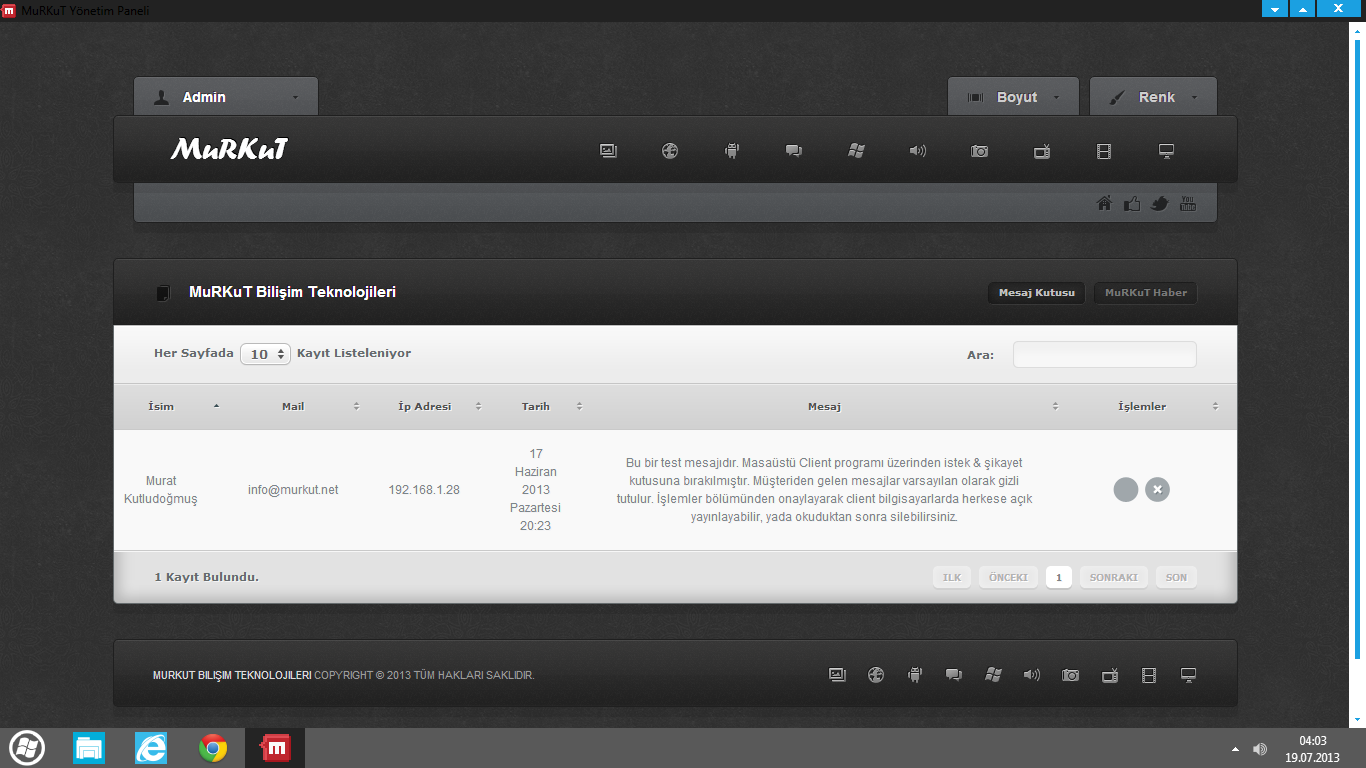Click the film strip icon in footer
Viewport: 1366px width, 768px height.
(1149, 675)
